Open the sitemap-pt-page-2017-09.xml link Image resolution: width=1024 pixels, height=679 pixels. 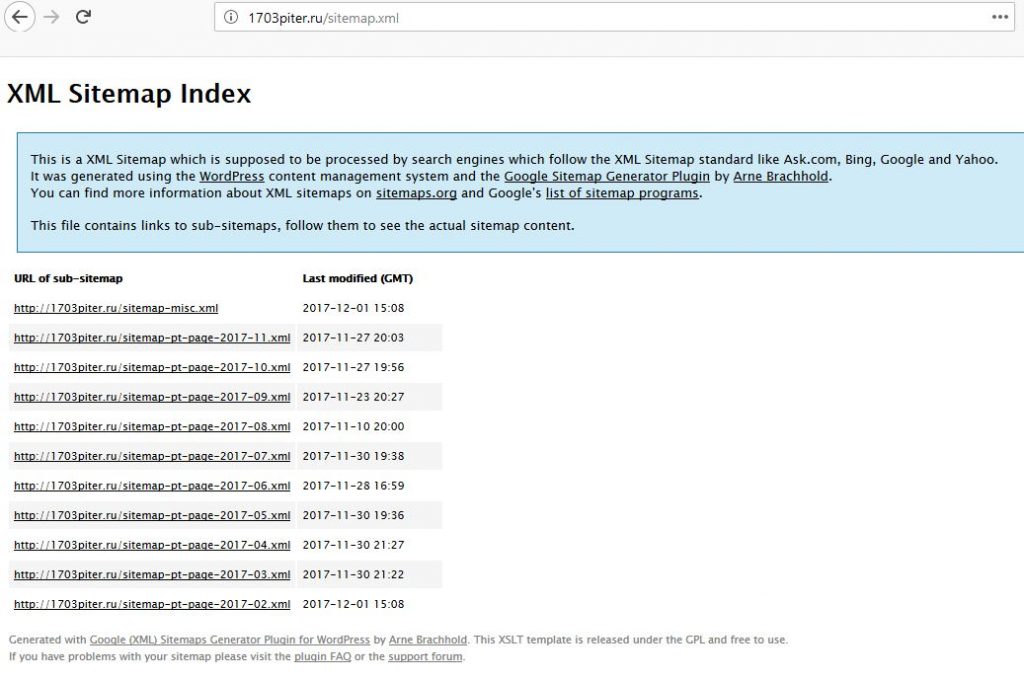coord(152,397)
